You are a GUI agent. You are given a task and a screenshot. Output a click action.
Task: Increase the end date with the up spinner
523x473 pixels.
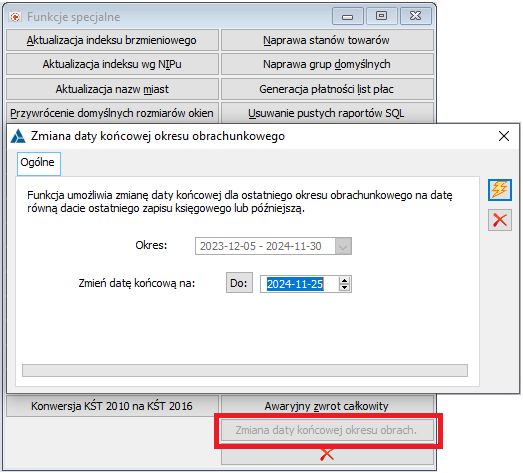coord(345,281)
